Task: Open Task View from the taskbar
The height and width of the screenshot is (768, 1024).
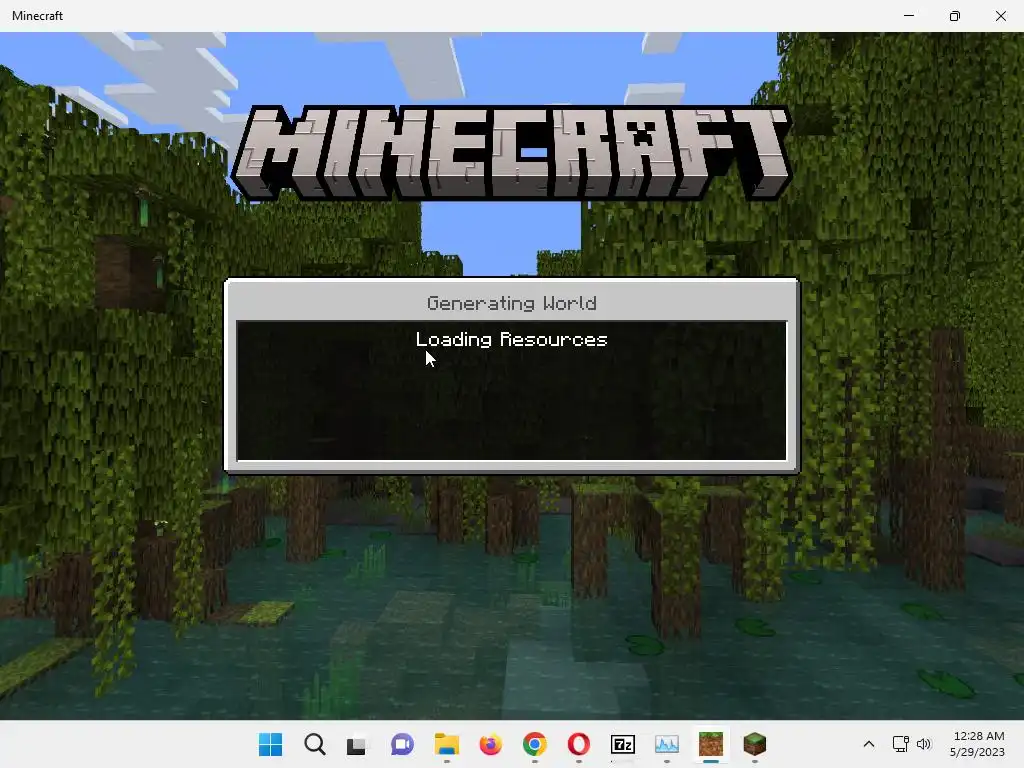Action: 357,745
